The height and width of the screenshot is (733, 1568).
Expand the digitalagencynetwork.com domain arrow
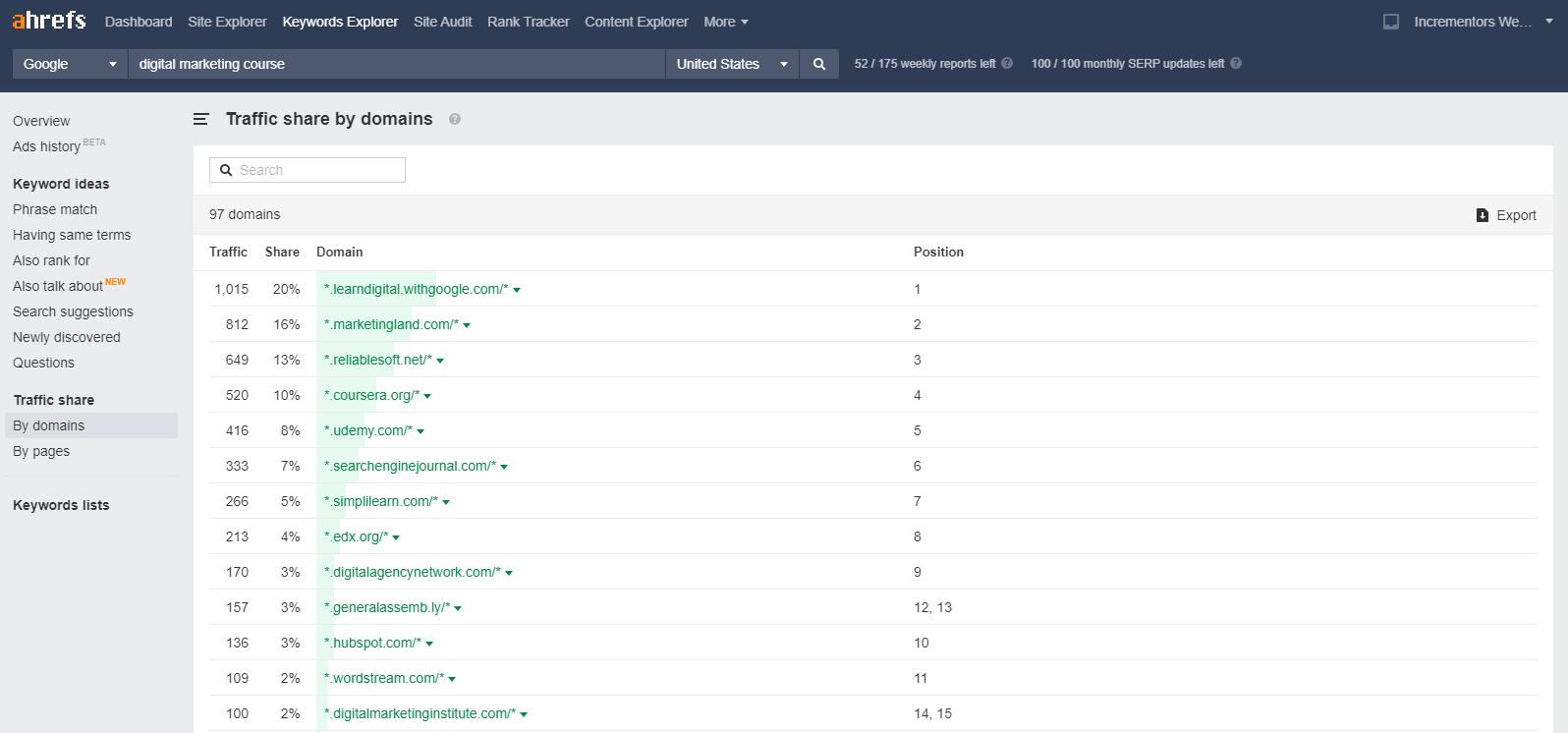point(509,573)
